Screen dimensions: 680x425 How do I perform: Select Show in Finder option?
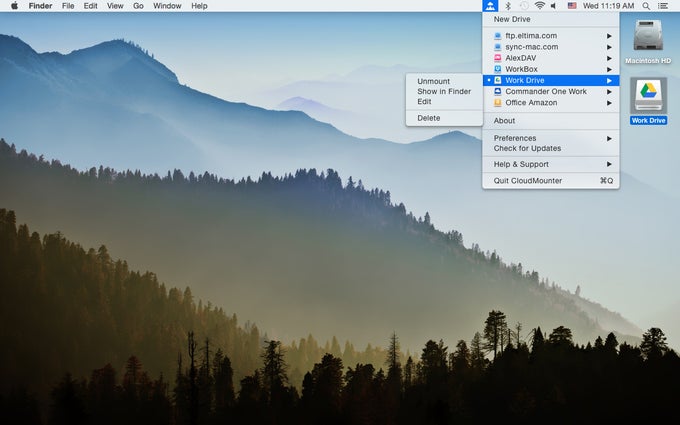(x=443, y=91)
